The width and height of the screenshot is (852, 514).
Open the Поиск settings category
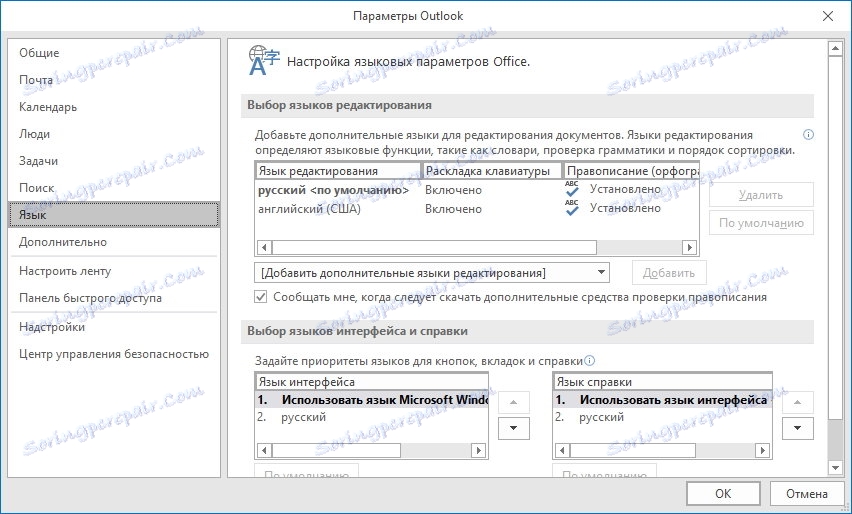pos(114,188)
